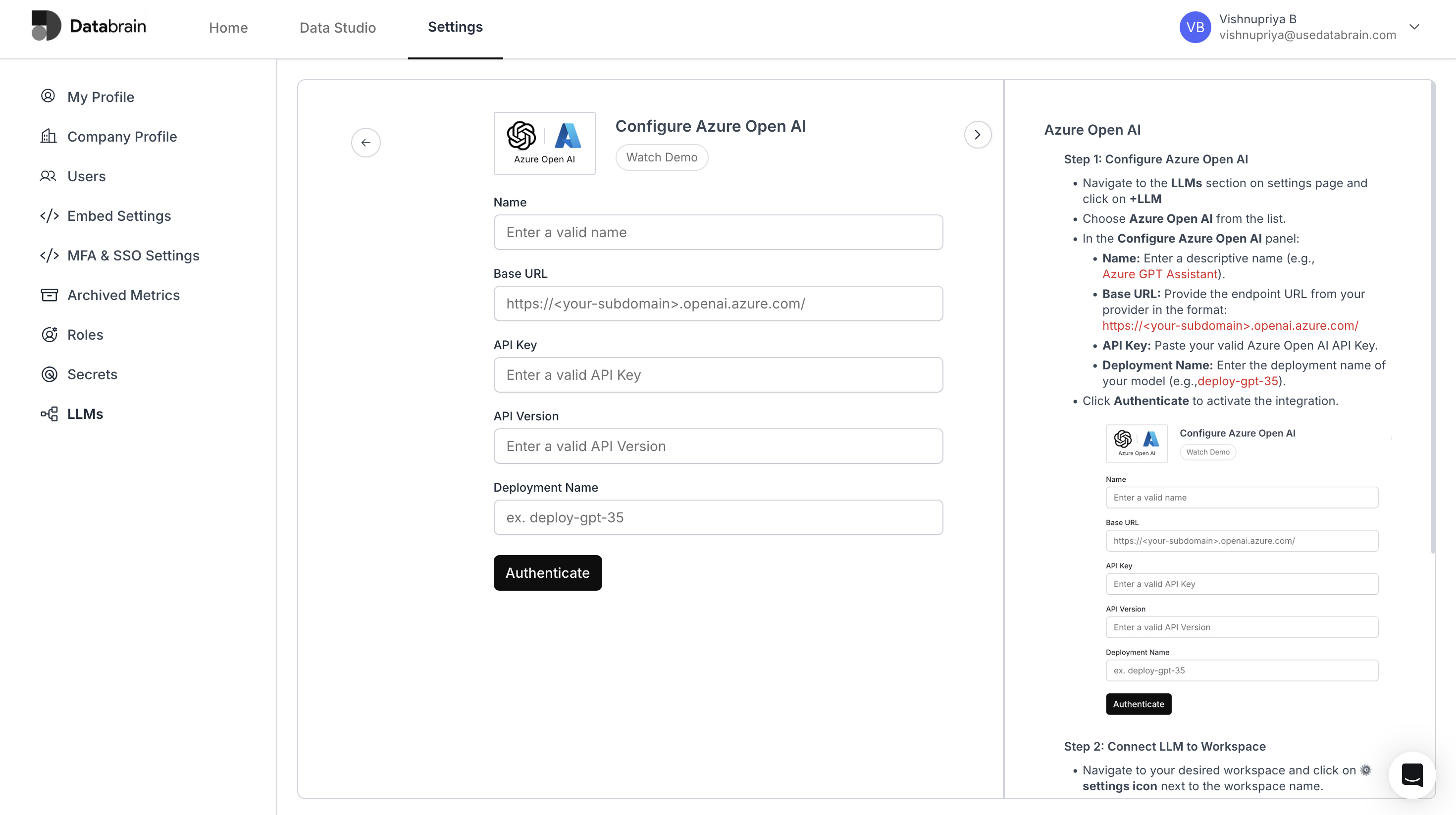Click the Secrets icon in sidebar
This screenshot has height=815, width=1456.
49,374
